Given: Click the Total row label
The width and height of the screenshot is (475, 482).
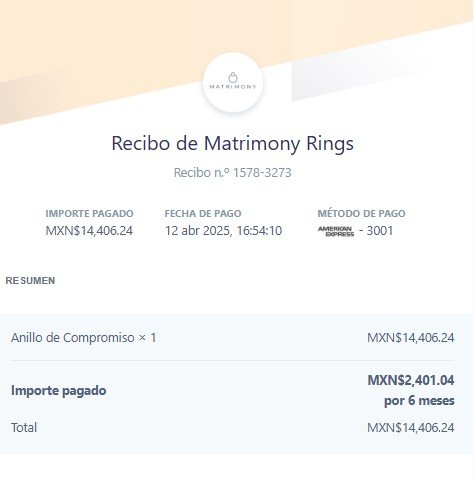Looking at the screenshot, I should click(24, 427).
